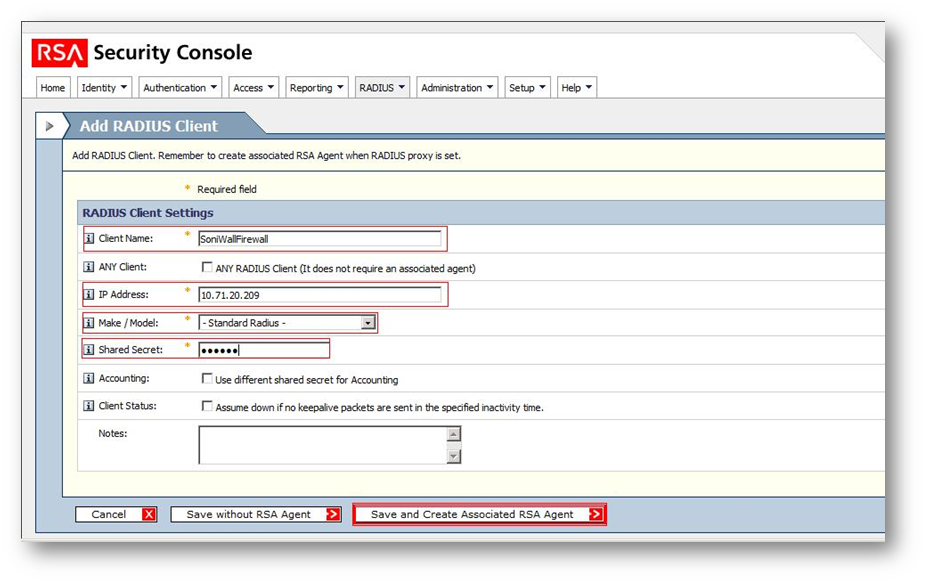Open info icon beside Shared Secret
Image resolution: width=927 pixels, height=584 pixels.
click(x=89, y=349)
